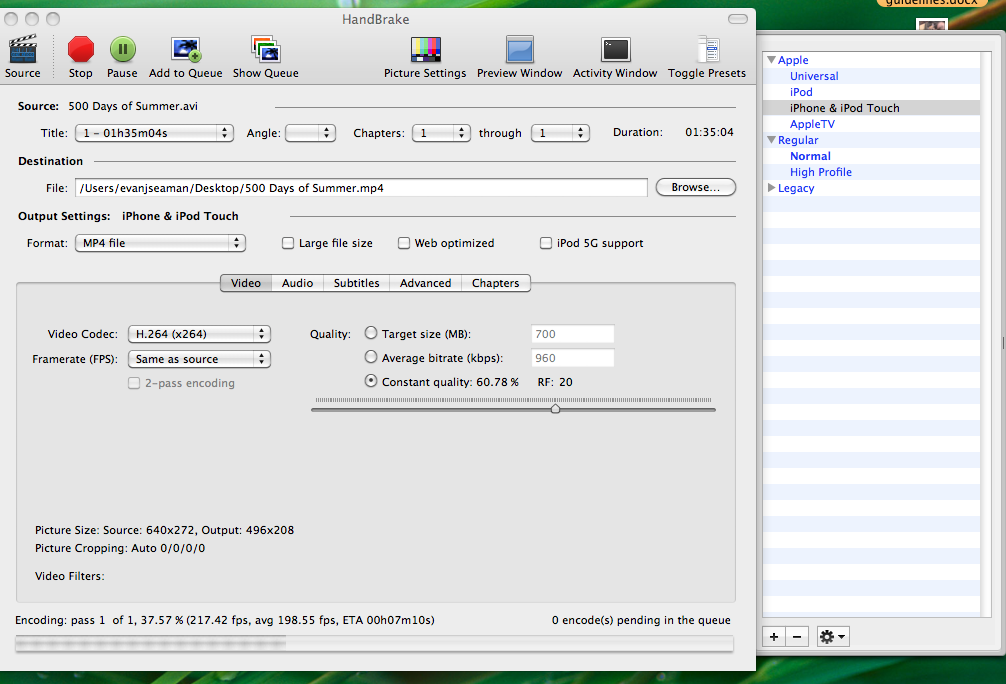1006x684 pixels.
Task: Click the Picture Cropping Auto 0/0/0/0 text
Action: 120,548
